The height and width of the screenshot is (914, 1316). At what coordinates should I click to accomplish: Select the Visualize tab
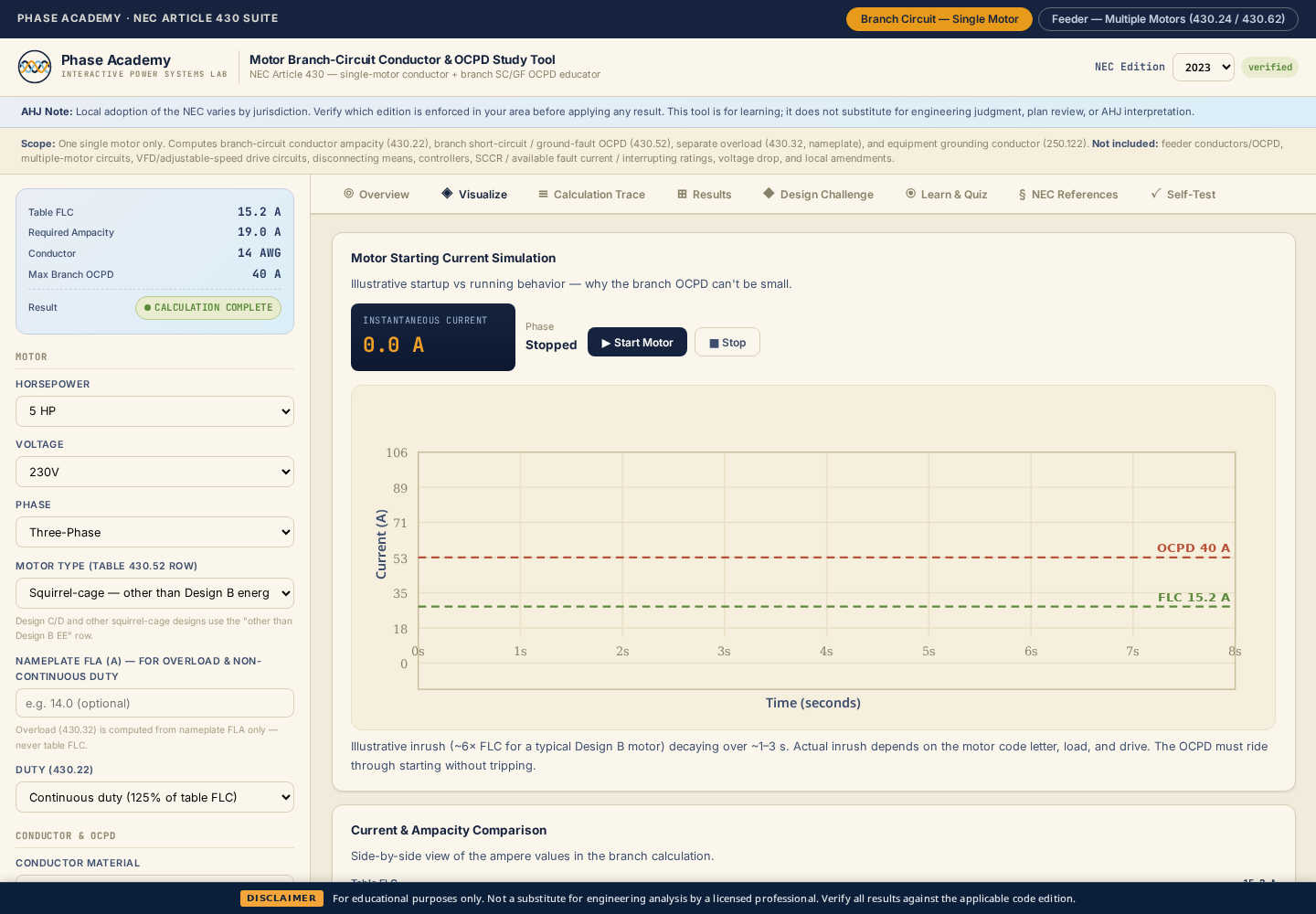coord(473,194)
